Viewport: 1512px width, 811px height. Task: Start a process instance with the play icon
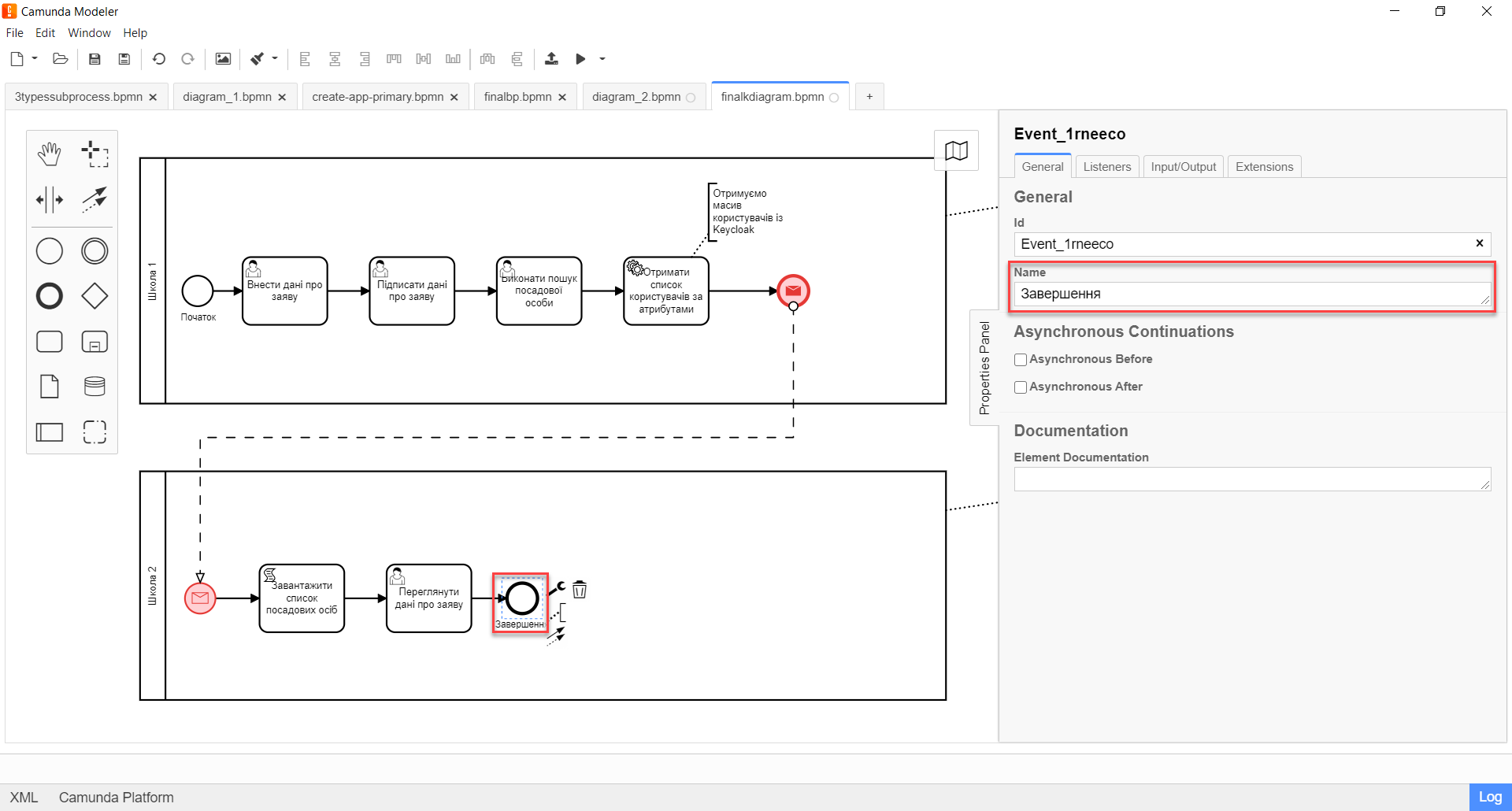click(x=580, y=59)
